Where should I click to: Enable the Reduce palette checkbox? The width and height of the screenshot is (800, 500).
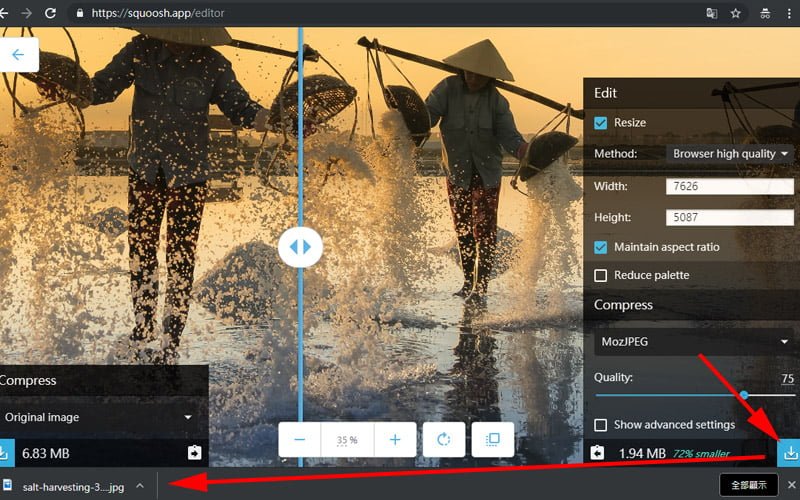[x=601, y=276]
